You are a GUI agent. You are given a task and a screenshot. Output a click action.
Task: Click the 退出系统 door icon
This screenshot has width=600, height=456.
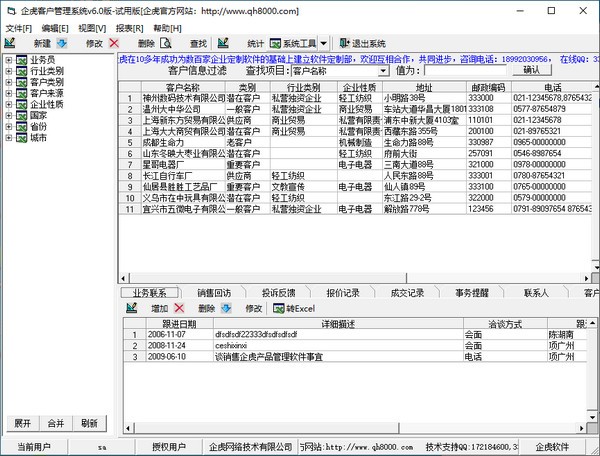pos(344,43)
